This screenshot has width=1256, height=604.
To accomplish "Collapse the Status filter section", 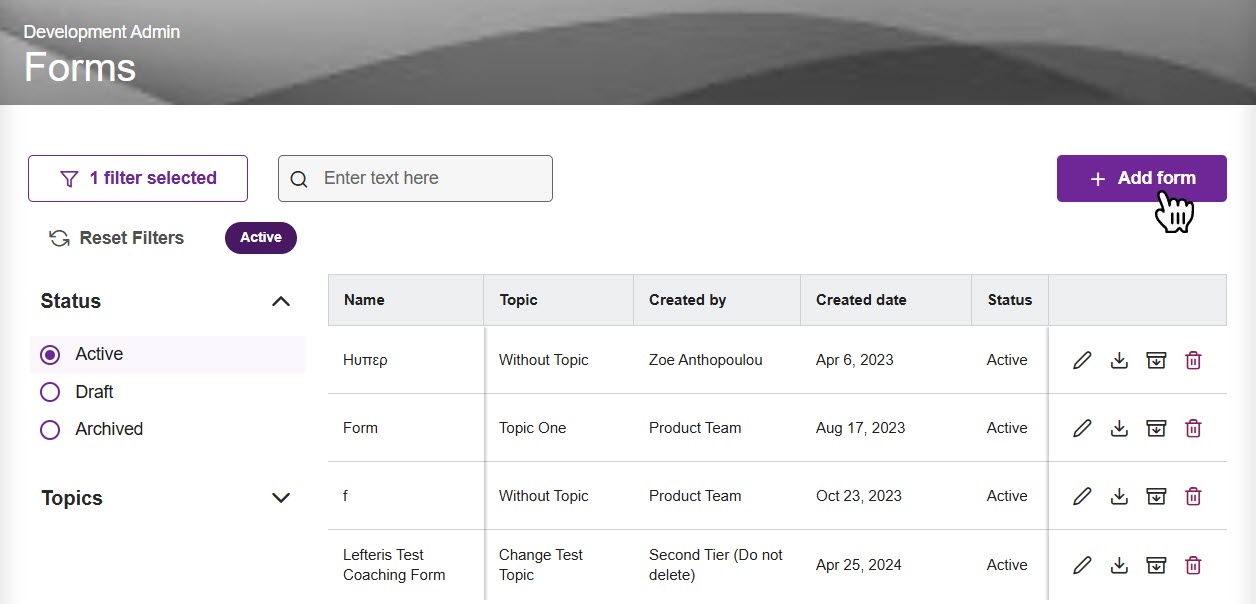I will click(x=281, y=302).
